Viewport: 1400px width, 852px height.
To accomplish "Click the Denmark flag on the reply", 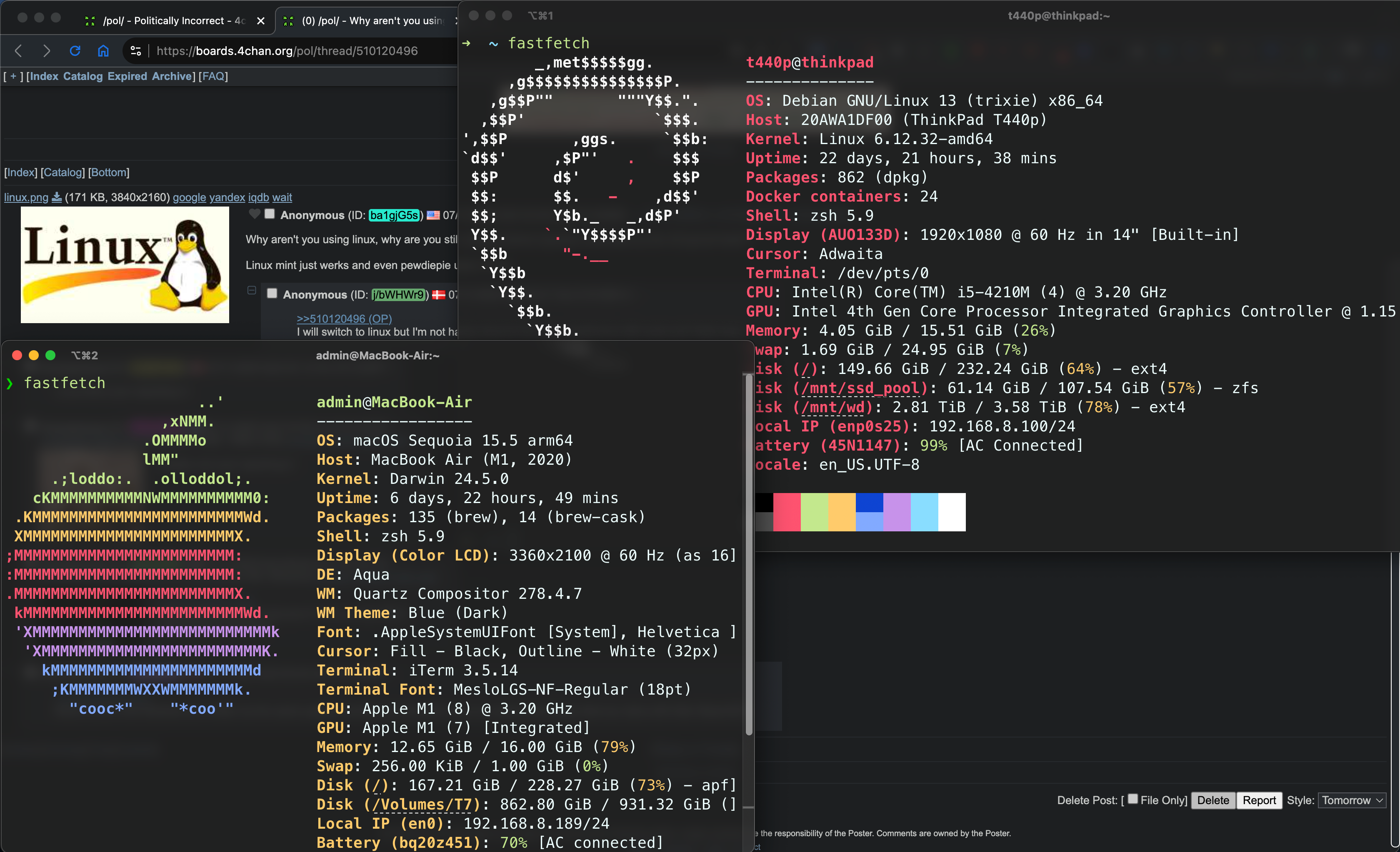I will pos(439,295).
